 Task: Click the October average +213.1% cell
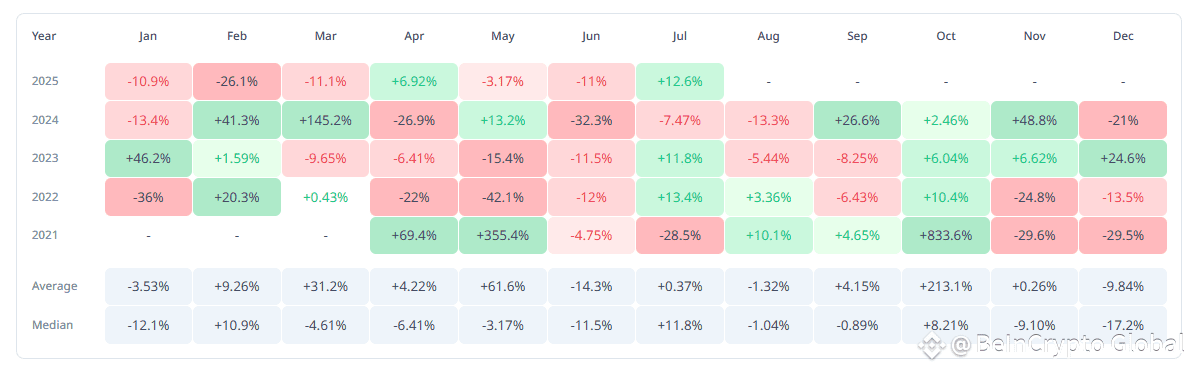[x=946, y=287]
